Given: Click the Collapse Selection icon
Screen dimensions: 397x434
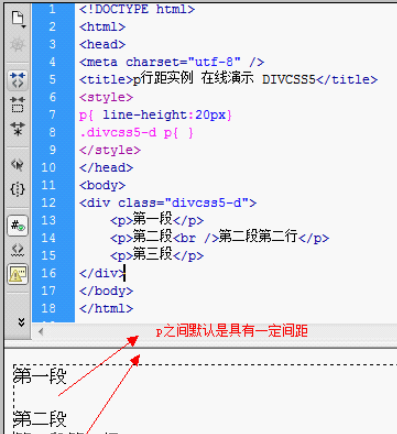Looking at the screenshot, I should [18, 105].
